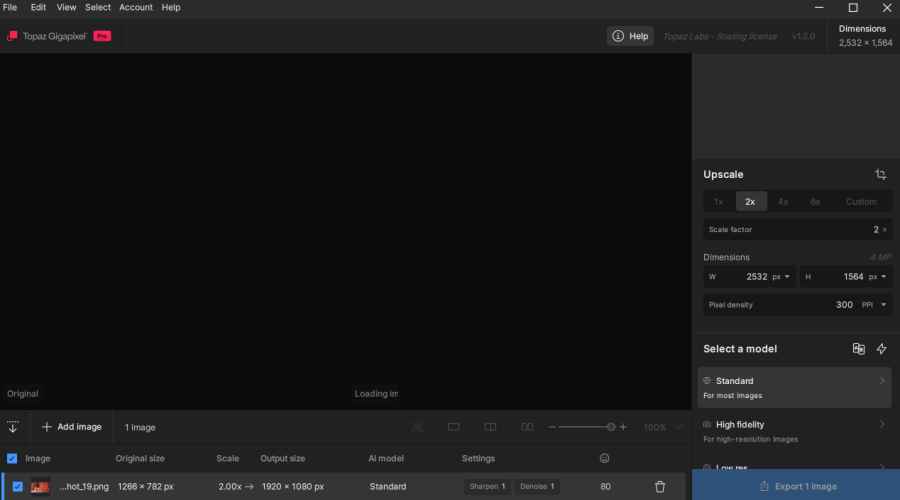The width and height of the screenshot is (900, 500).
Task: Delete hot_19.png with trash icon
Action: [x=660, y=486]
